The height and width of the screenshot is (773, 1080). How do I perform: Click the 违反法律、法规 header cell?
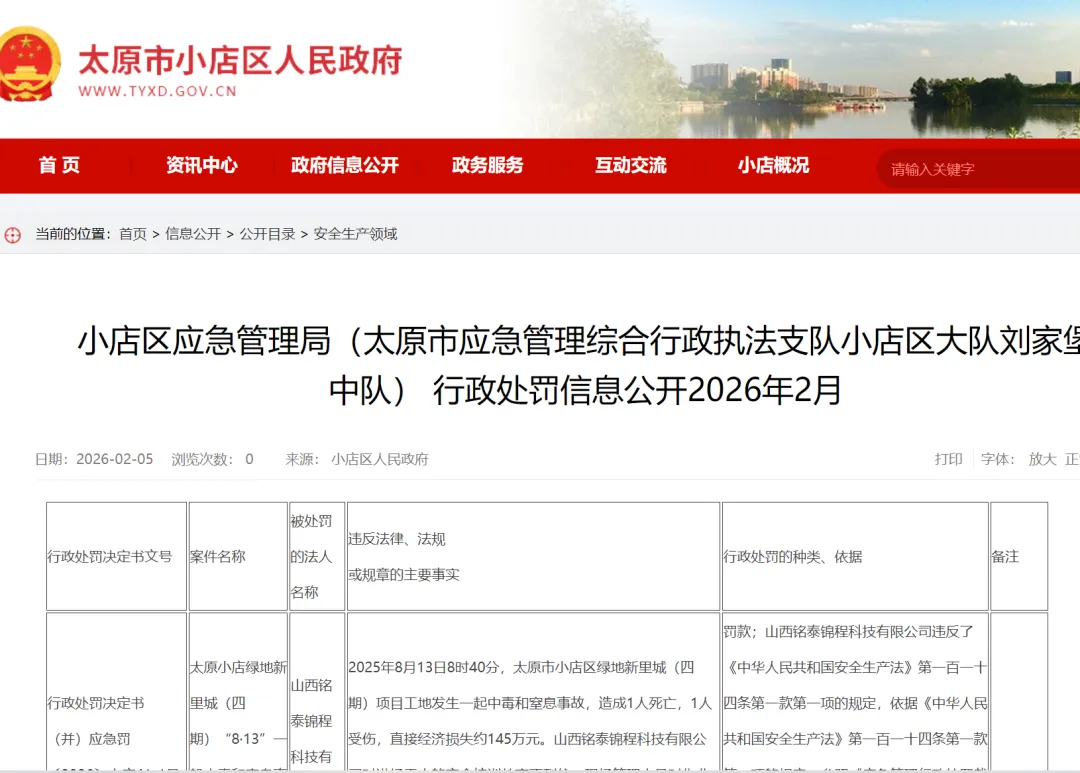click(533, 556)
